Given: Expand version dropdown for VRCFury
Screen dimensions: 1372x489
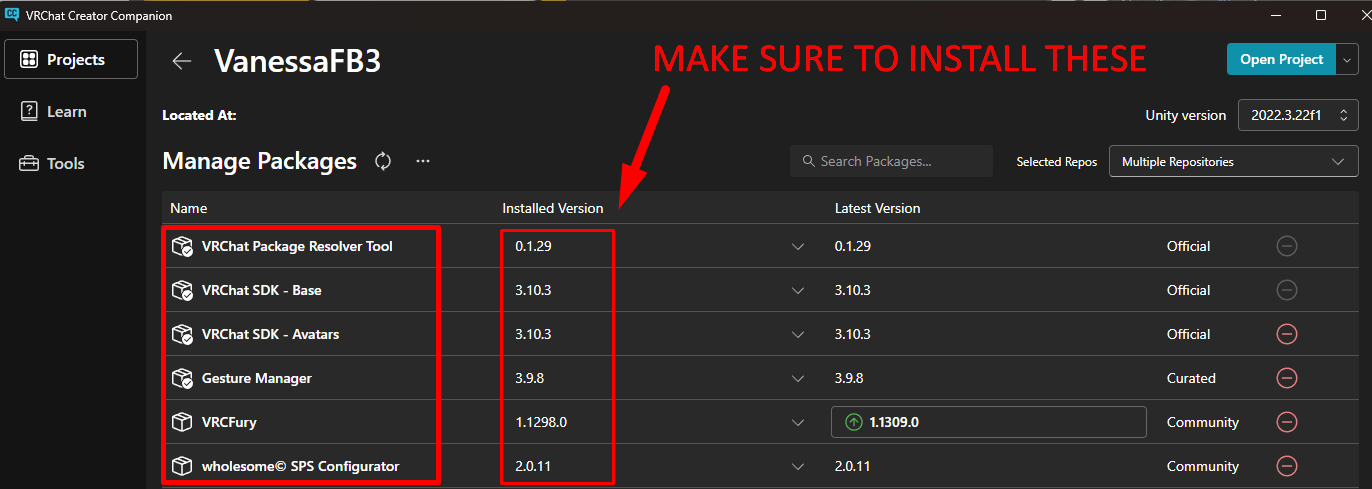Looking at the screenshot, I should click(x=798, y=423).
